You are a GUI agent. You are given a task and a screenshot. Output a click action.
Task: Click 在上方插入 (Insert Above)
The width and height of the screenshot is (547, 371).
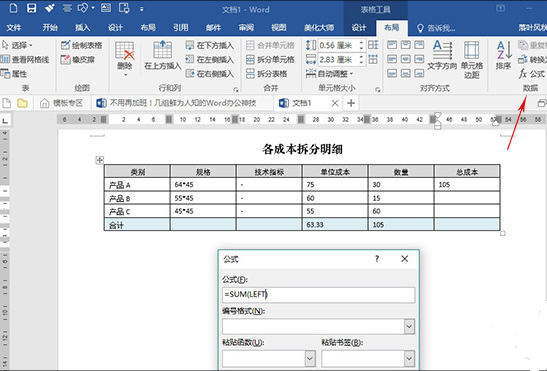coord(162,56)
